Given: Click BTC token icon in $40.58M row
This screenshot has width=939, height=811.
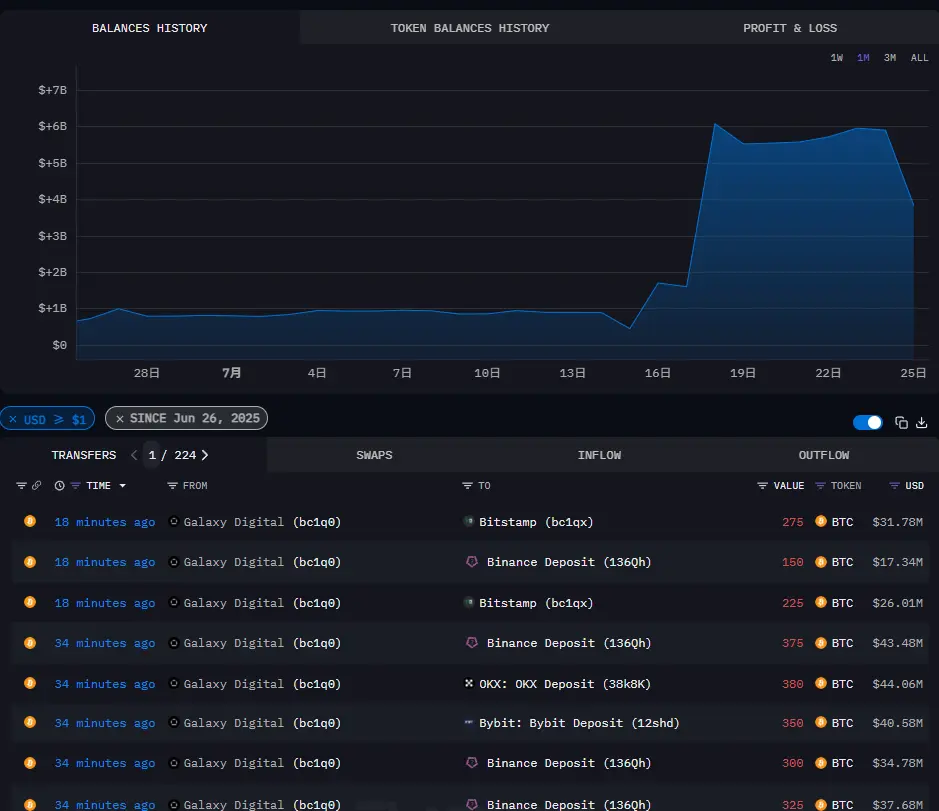Looking at the screenshot, I should pyautogui.click(x=821, y=722).
